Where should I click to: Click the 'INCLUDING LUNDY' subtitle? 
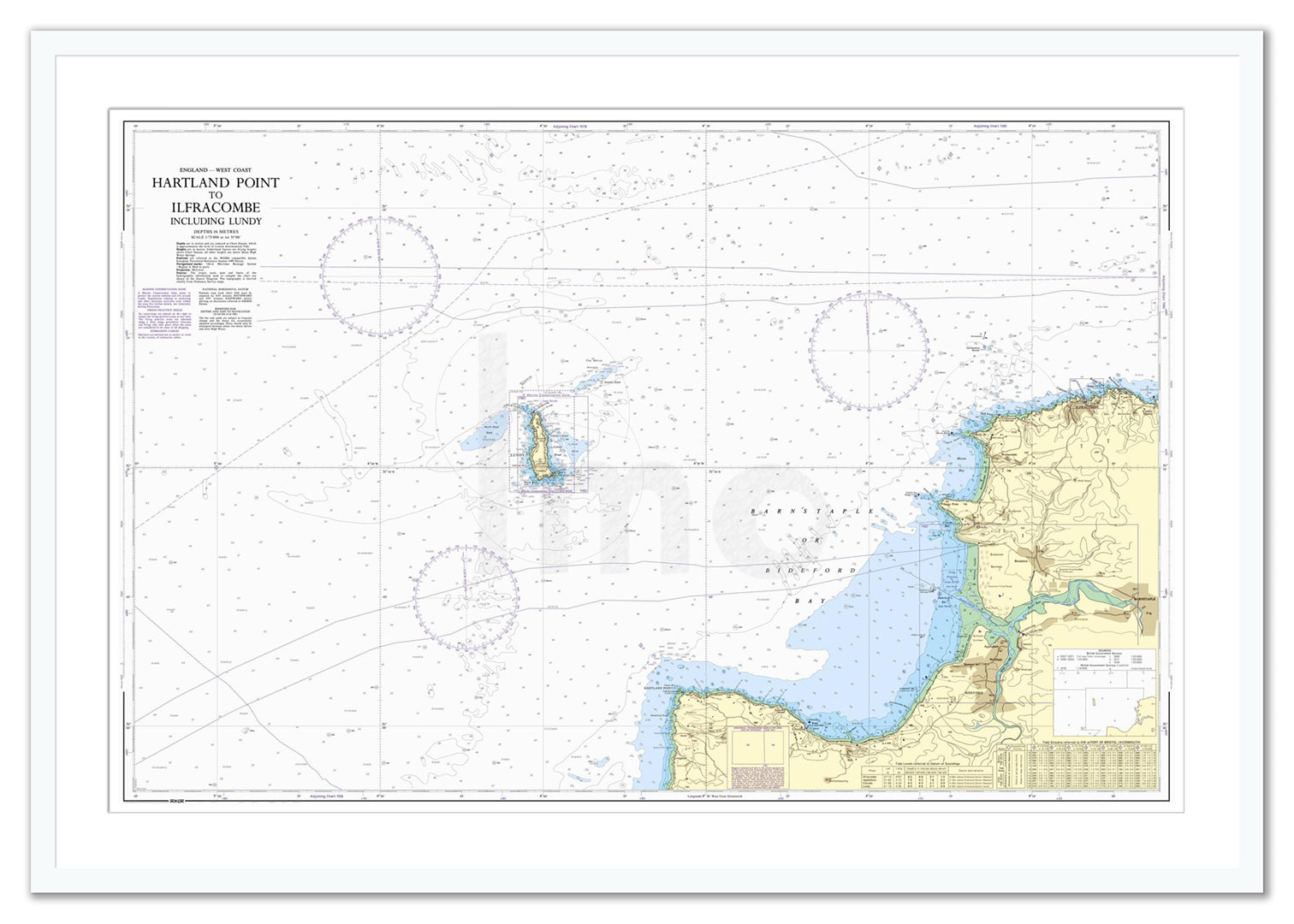pyautogui.click(x=216, y=222)
